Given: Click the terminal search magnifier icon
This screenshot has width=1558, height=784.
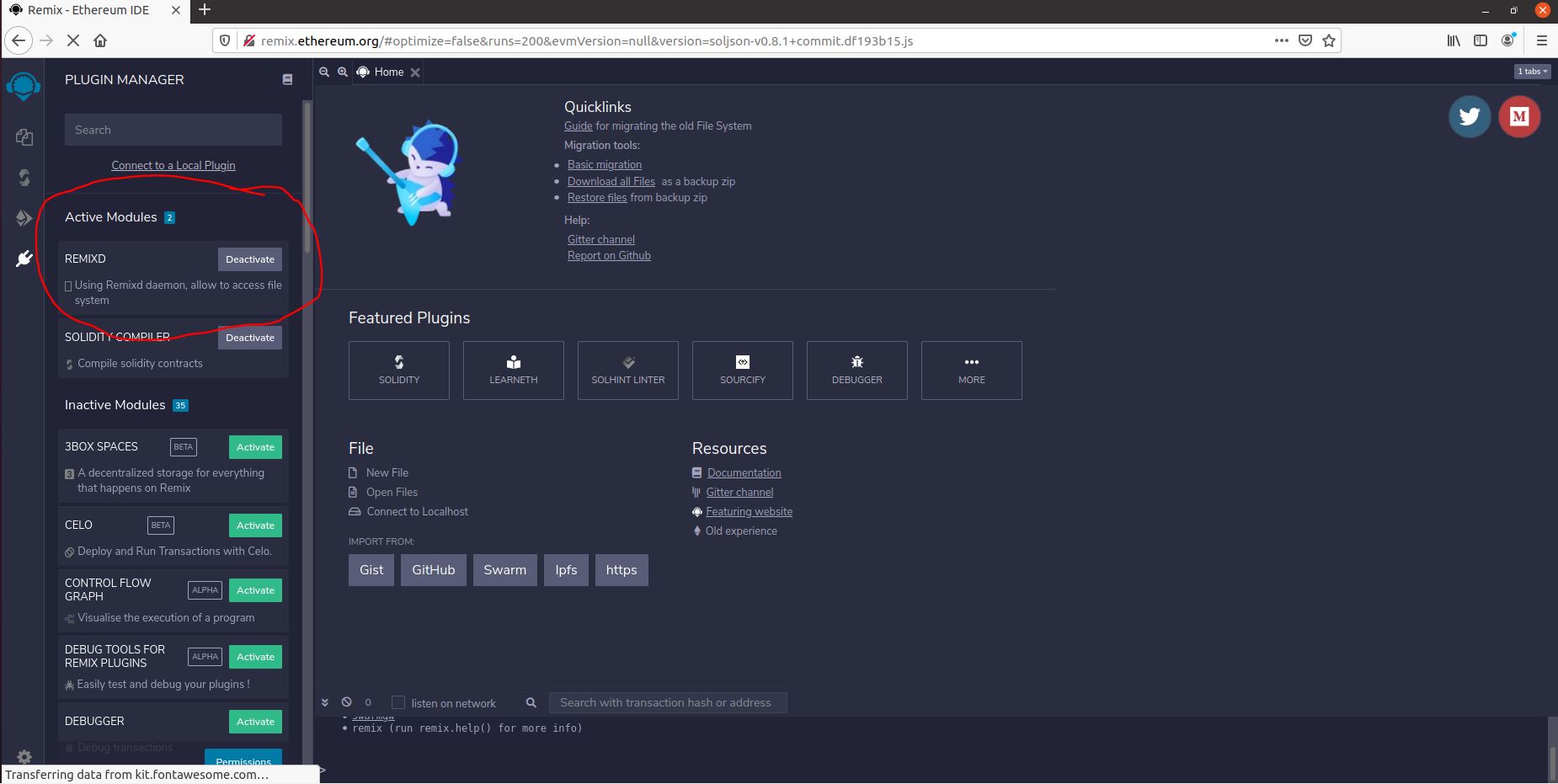Looking at the screenshot, I should pyautogui.click(x=531, y=702).
